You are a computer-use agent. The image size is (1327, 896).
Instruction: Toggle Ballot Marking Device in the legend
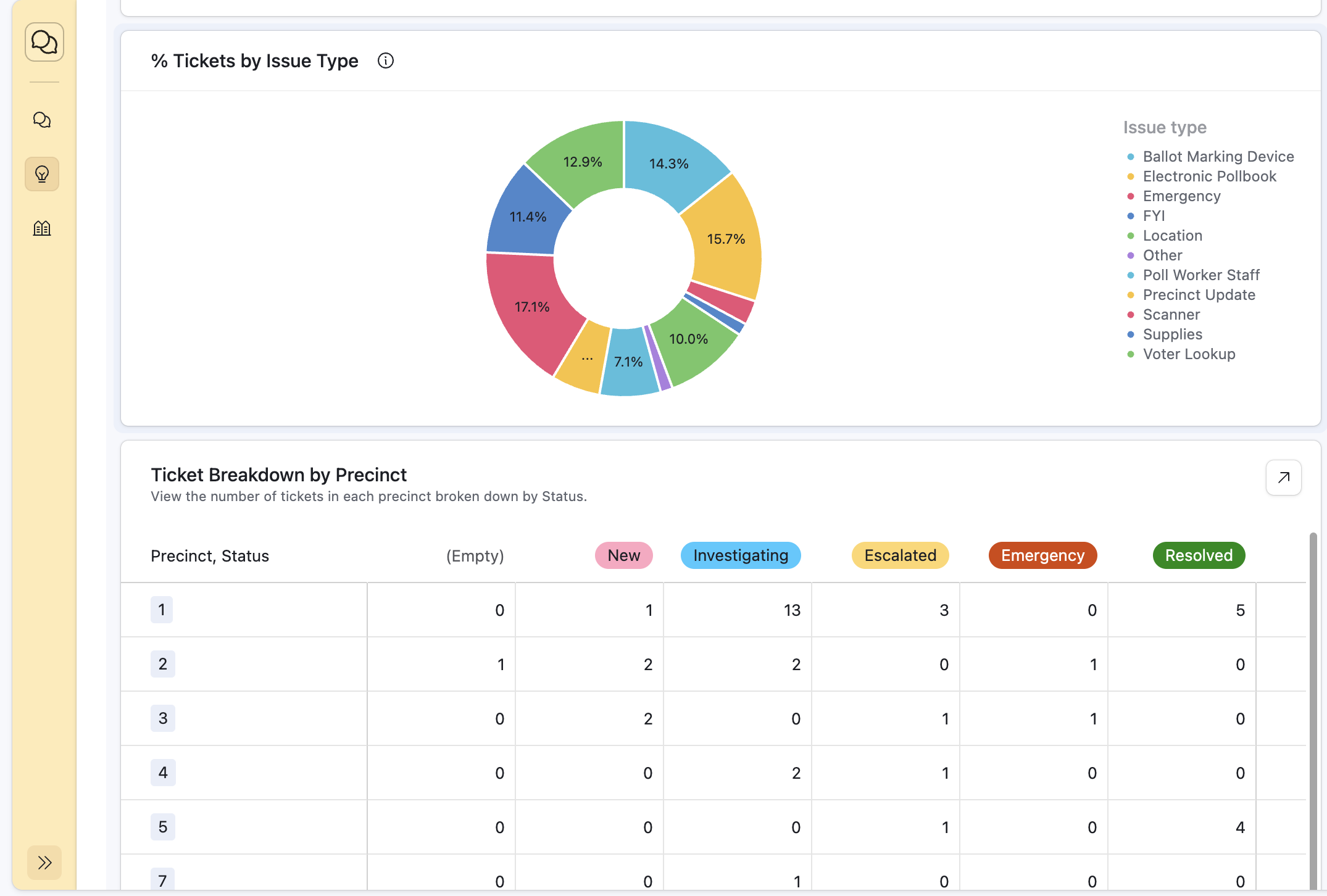pyautogui.click(x=1131, y=157)
